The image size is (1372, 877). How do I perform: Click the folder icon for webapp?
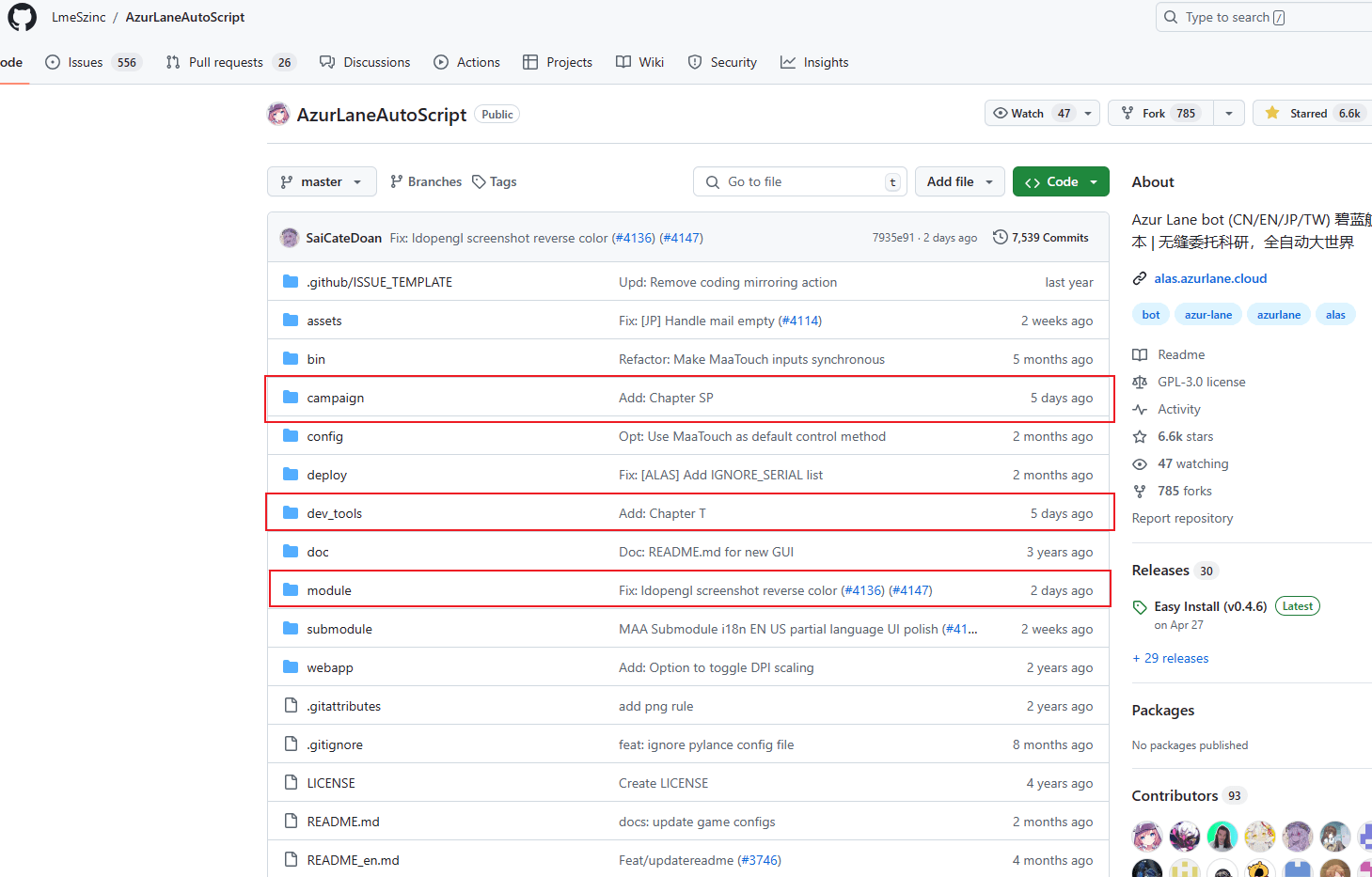[x=291, y=667]
